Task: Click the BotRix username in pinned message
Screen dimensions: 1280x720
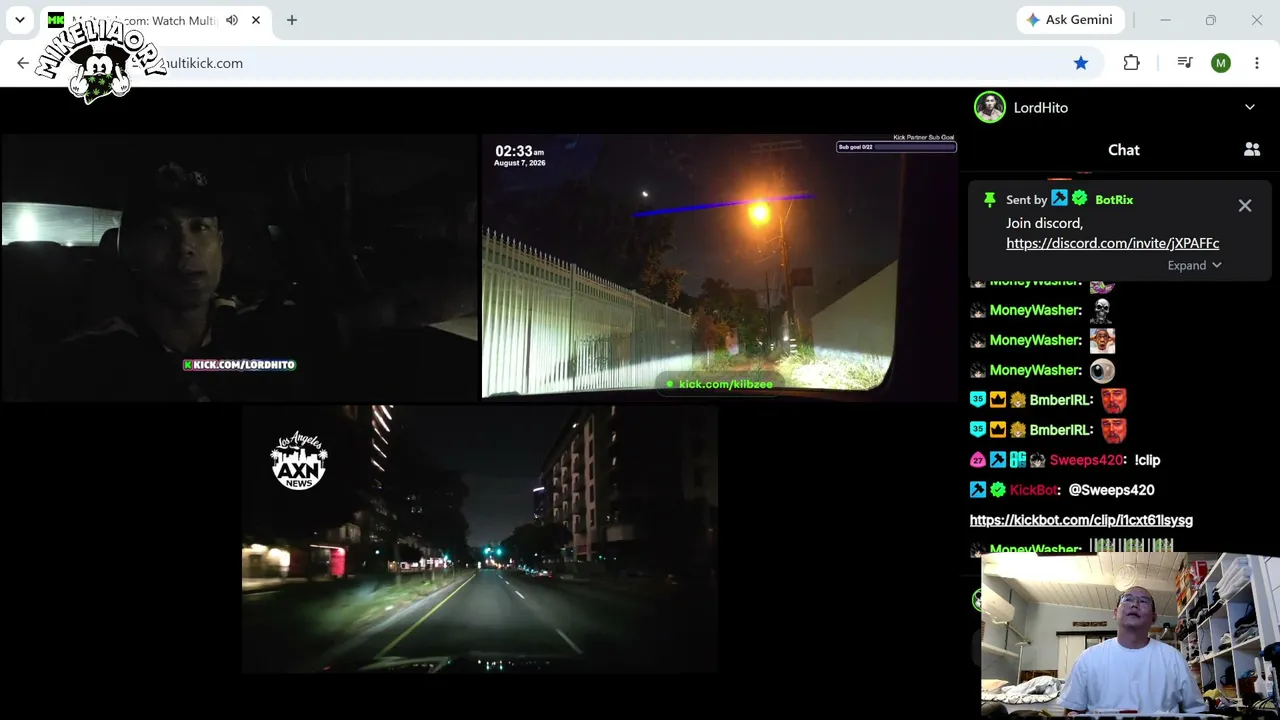Action: pos(1114,199)
